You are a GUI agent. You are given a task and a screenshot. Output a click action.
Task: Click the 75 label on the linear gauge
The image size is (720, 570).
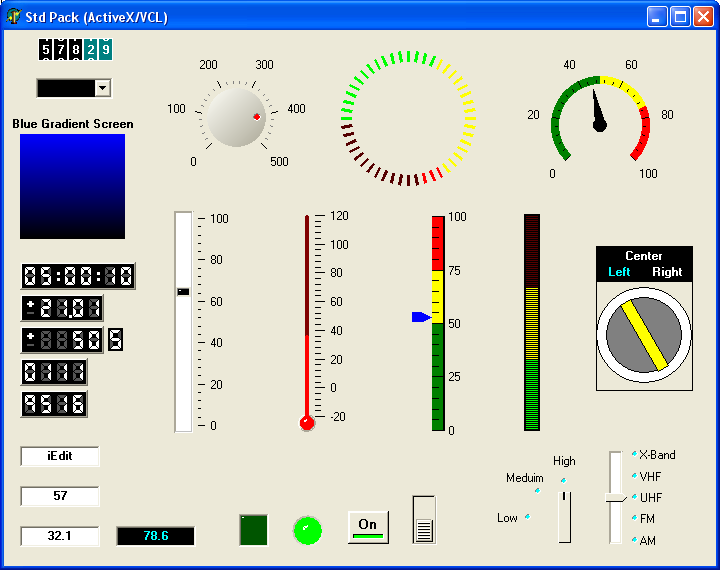pos(455,271)
